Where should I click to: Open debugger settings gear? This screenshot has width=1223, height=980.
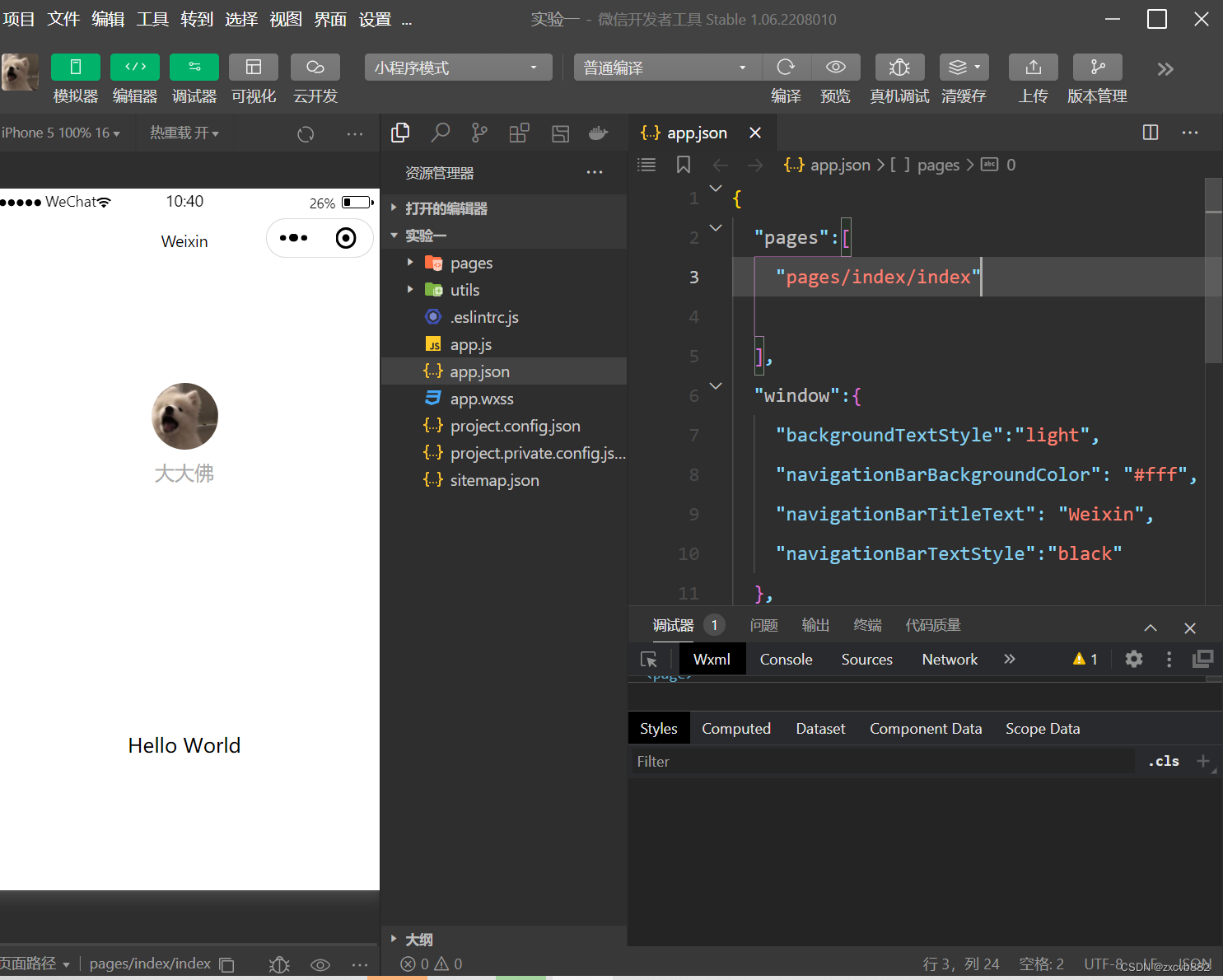click(x=1134, y=659)
